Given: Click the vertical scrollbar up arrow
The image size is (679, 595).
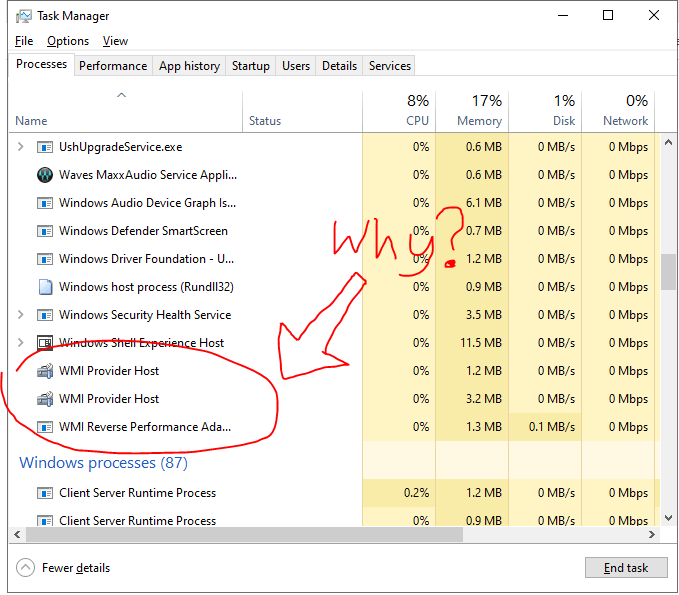Looking at the screenshot, I should tap(668, 142).
